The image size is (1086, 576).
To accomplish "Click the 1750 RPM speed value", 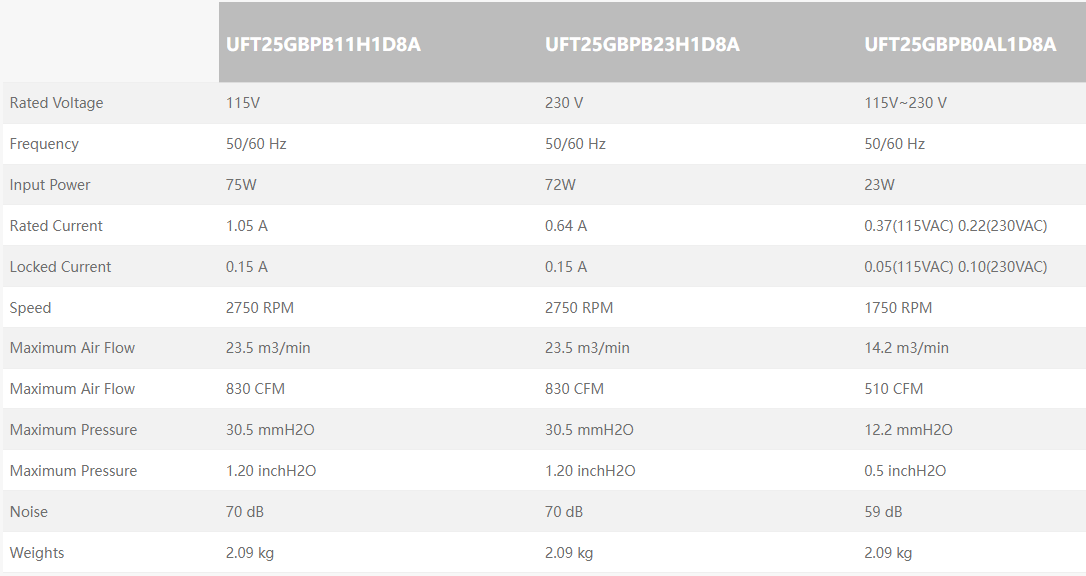I will pos(898,308).
